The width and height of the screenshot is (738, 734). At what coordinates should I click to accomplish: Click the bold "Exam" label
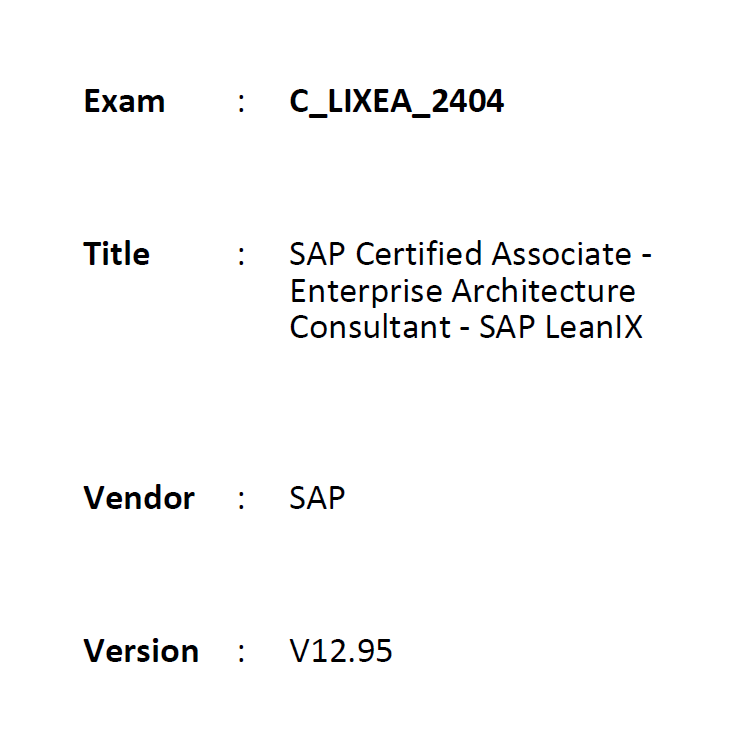pos(124,101)
